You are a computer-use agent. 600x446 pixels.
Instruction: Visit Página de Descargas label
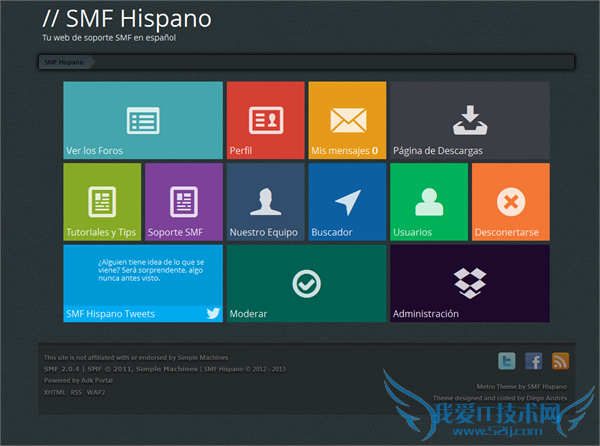(438, 151)
